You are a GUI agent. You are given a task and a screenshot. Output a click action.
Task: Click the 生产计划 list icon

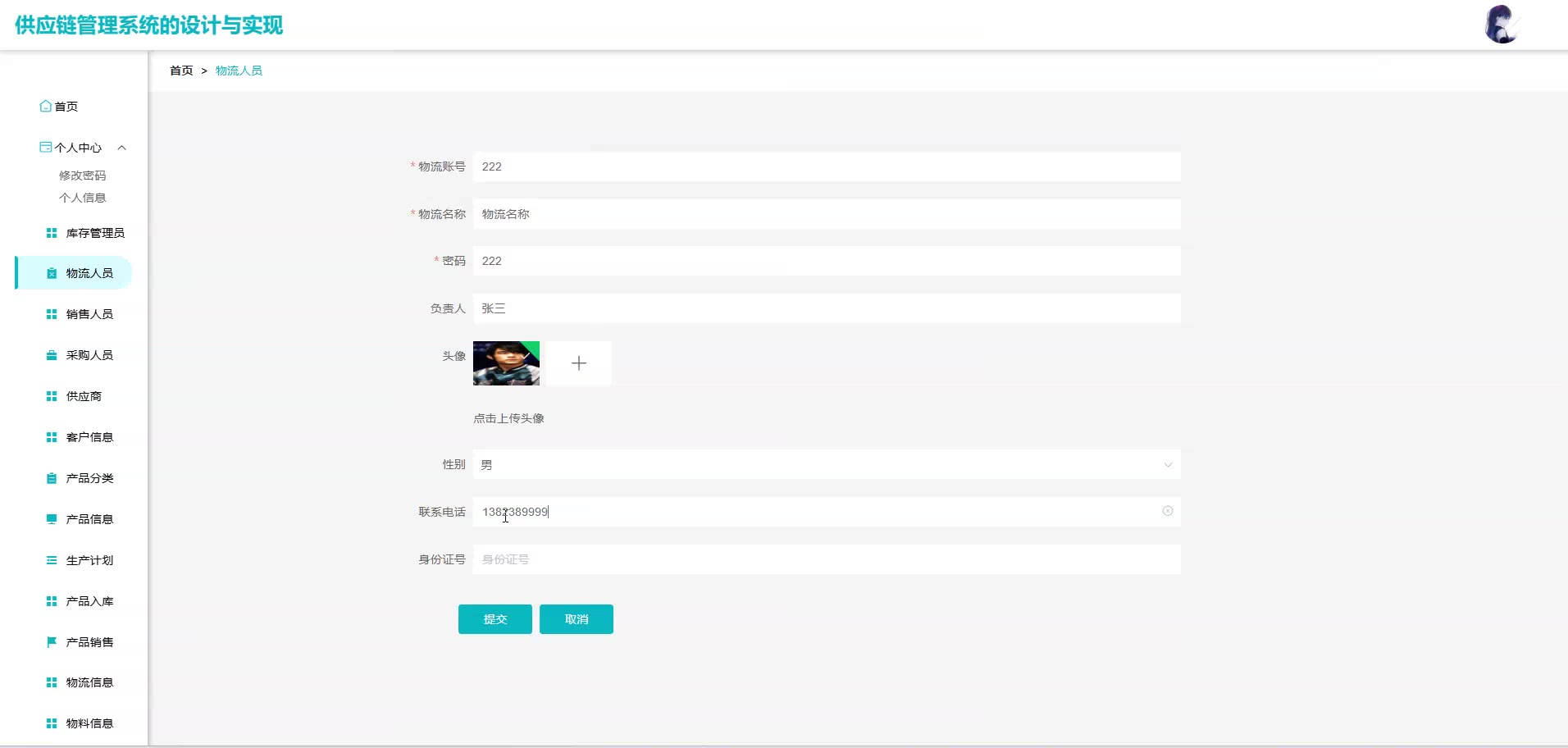52,560
